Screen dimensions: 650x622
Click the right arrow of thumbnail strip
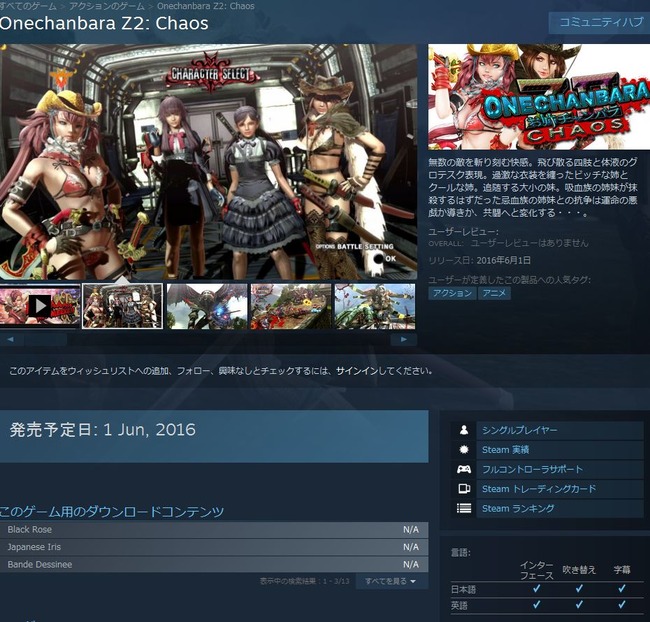pos(403,339)
